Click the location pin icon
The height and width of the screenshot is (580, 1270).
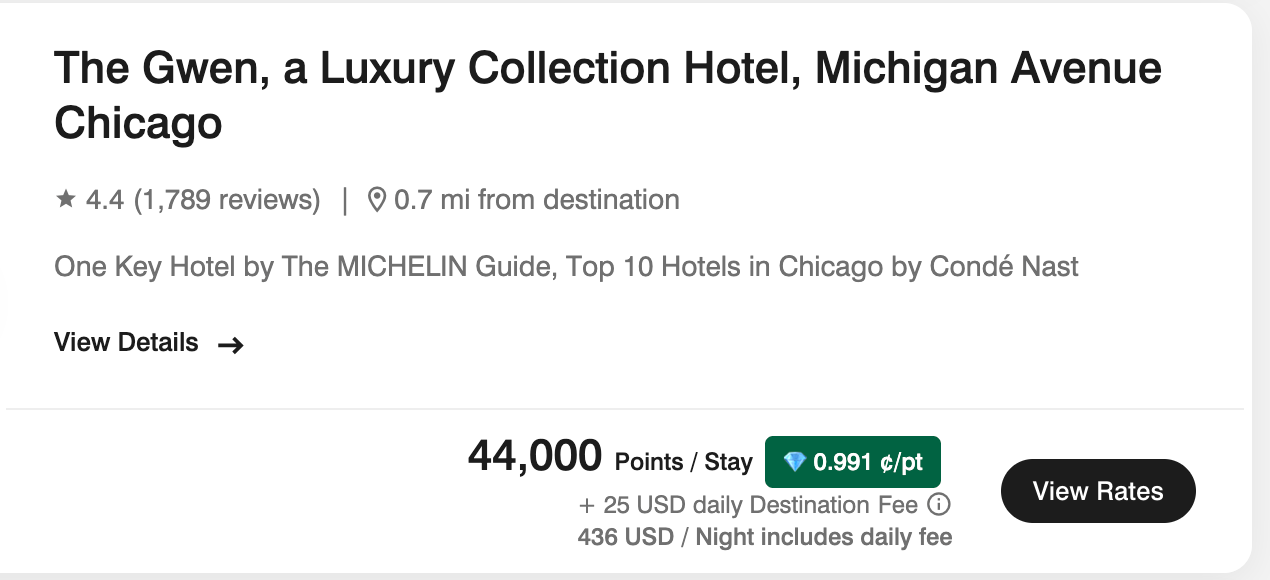tap(377, 200)
